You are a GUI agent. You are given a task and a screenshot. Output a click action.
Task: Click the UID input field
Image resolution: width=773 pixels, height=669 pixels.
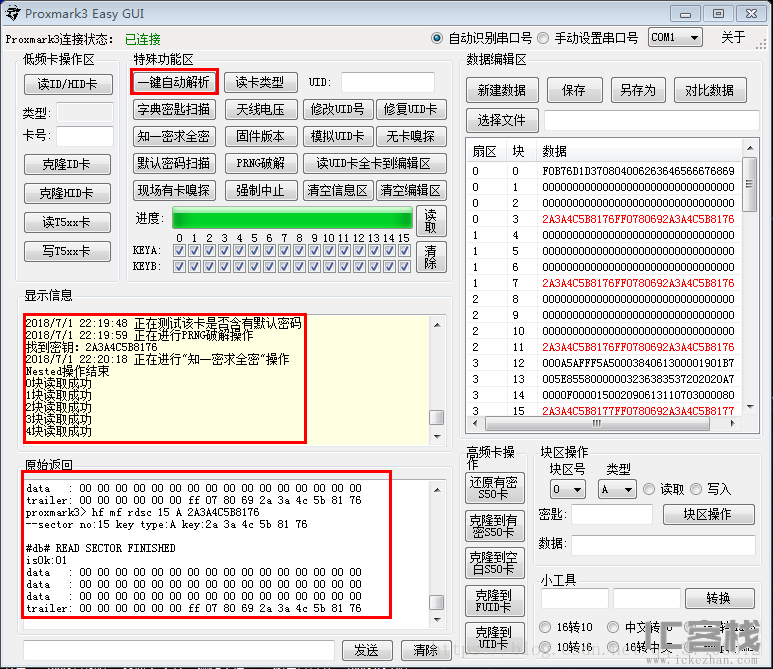387,82
